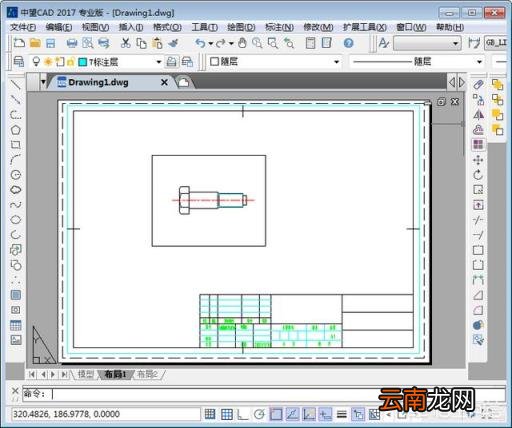Close the Drawing1.dwg document tab
The width and height of the screenshot is (512, 428).
coord(164,82)
